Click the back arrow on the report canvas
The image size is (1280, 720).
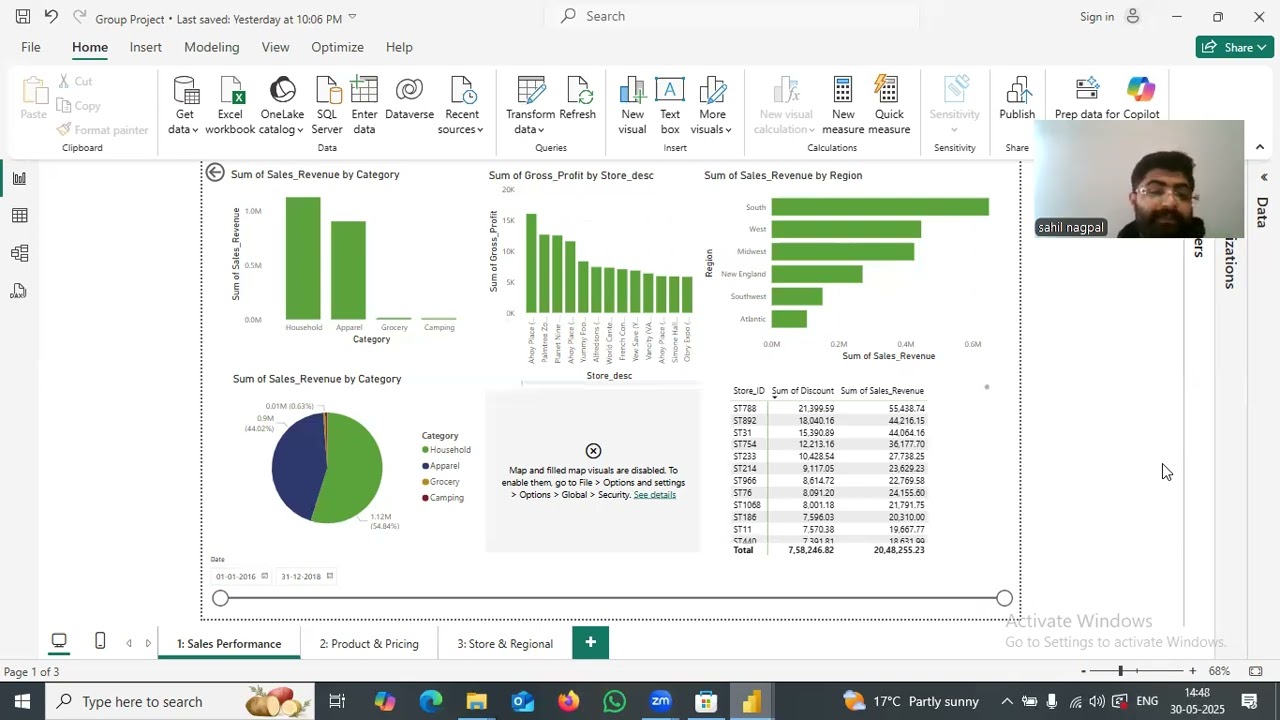pyautogui.click(x=215, y=173)
